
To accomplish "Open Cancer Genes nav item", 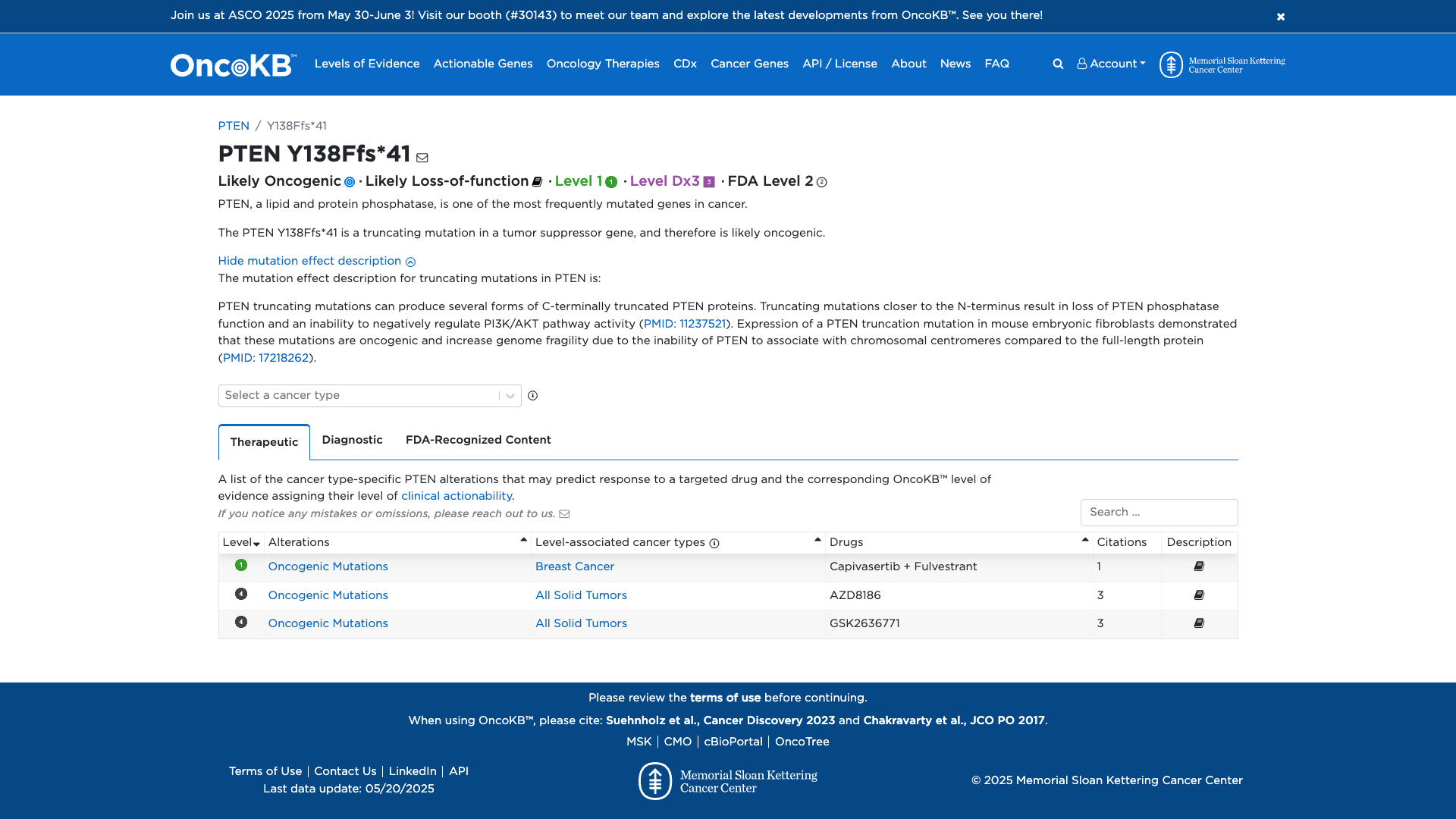I will [749, 64].
